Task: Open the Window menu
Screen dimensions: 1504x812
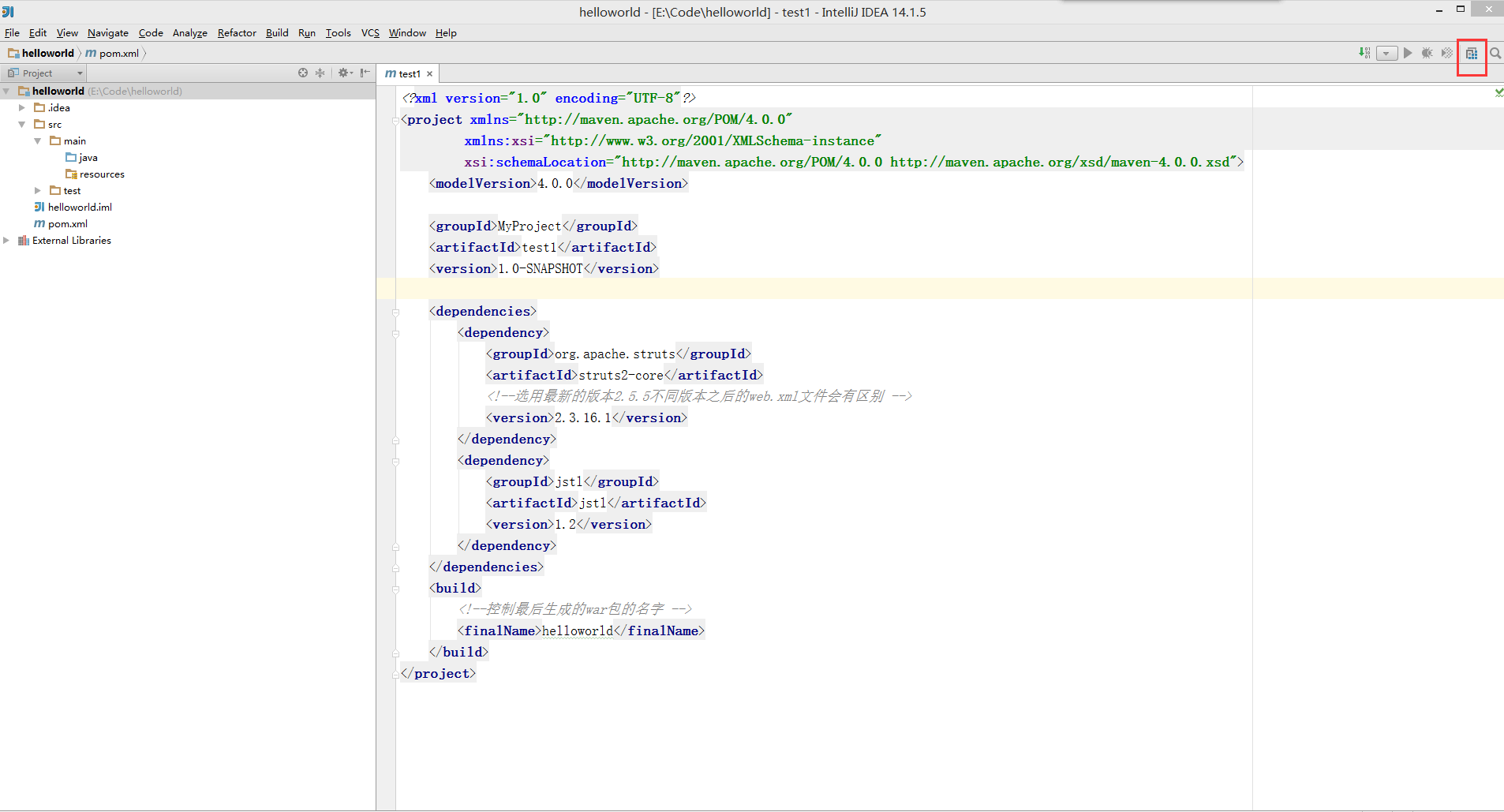Action: tap(407, 33)
